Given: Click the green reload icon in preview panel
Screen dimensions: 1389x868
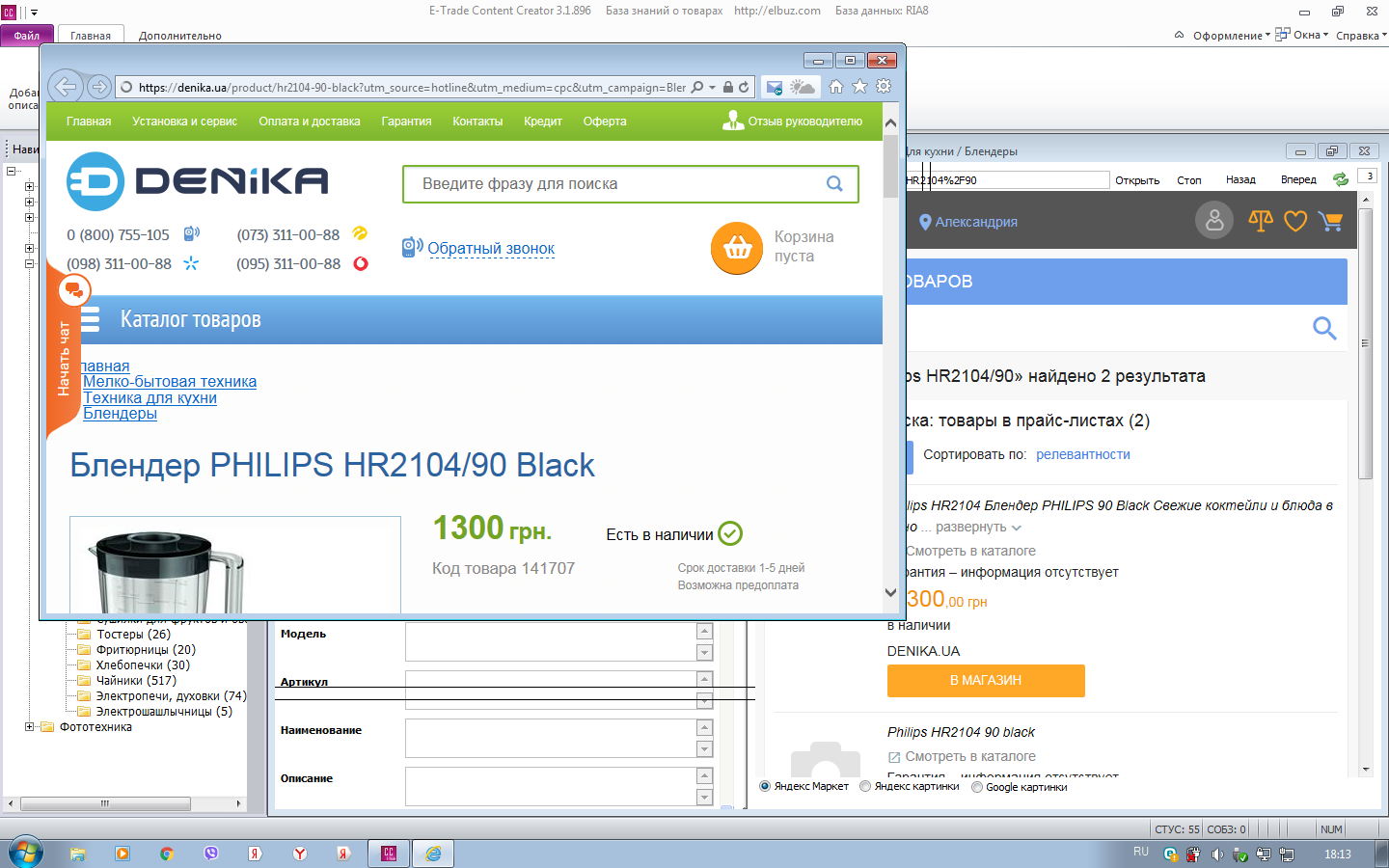Looking at the screenshot, I should click(1340, 179).
